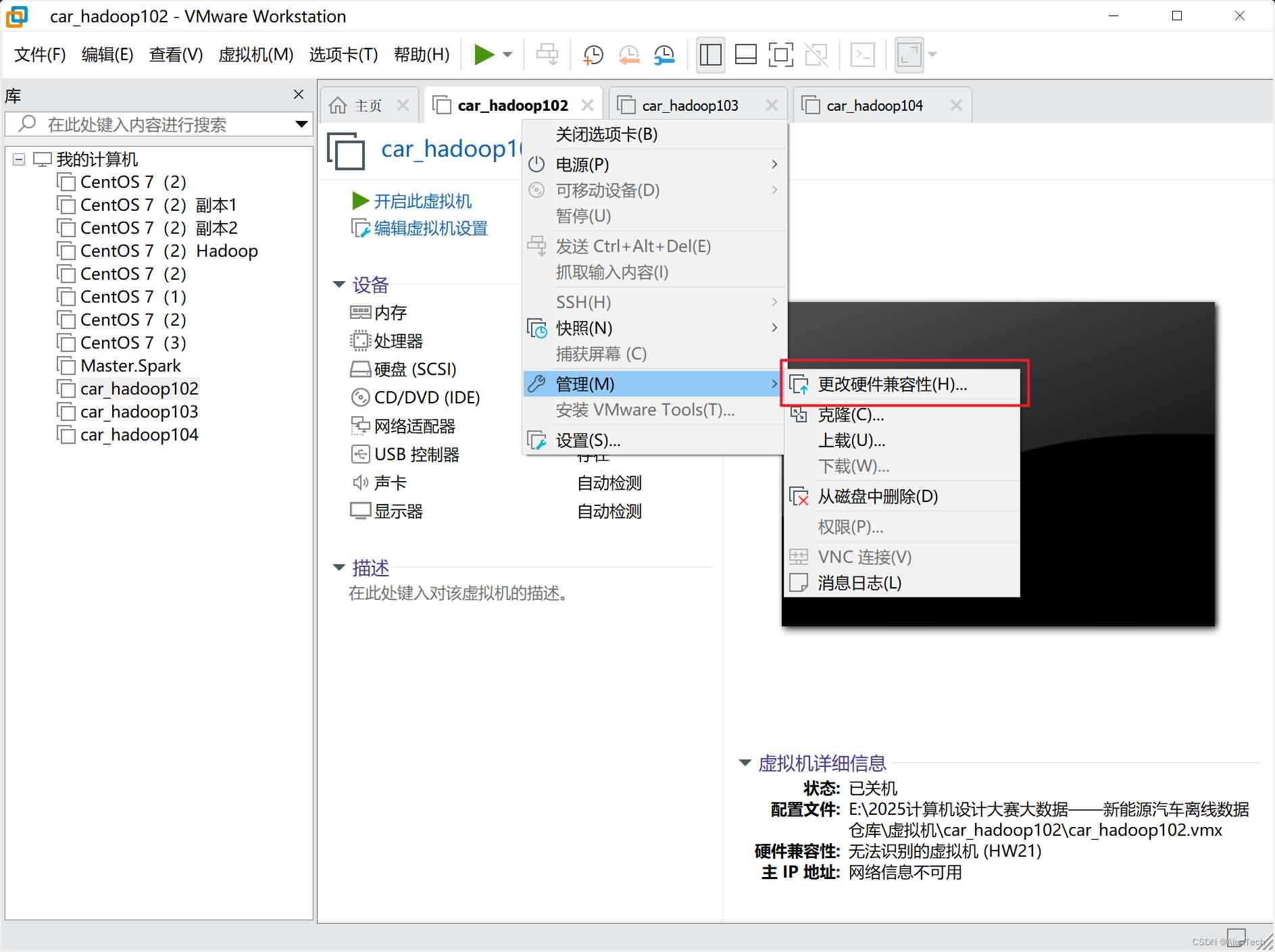
Task: Click 克隆(C) in the management submenu
Action: click(851, 414)
